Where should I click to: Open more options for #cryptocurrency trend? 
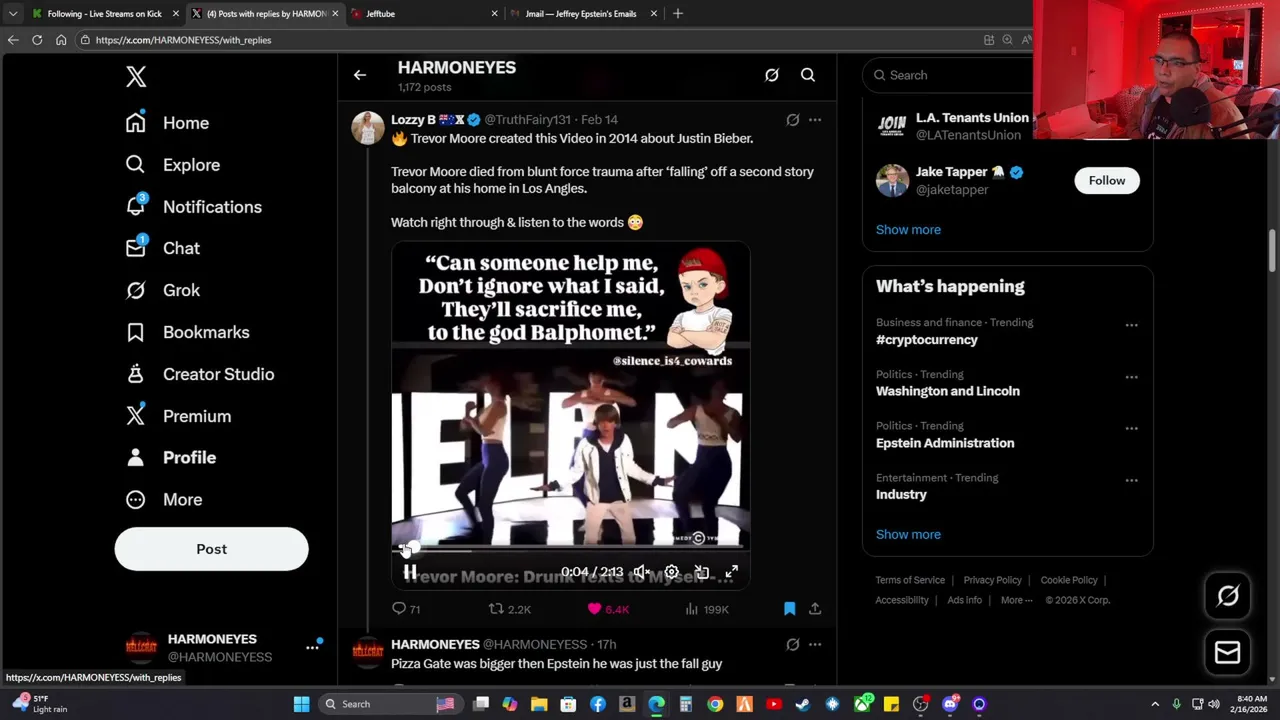(1131, 325)
